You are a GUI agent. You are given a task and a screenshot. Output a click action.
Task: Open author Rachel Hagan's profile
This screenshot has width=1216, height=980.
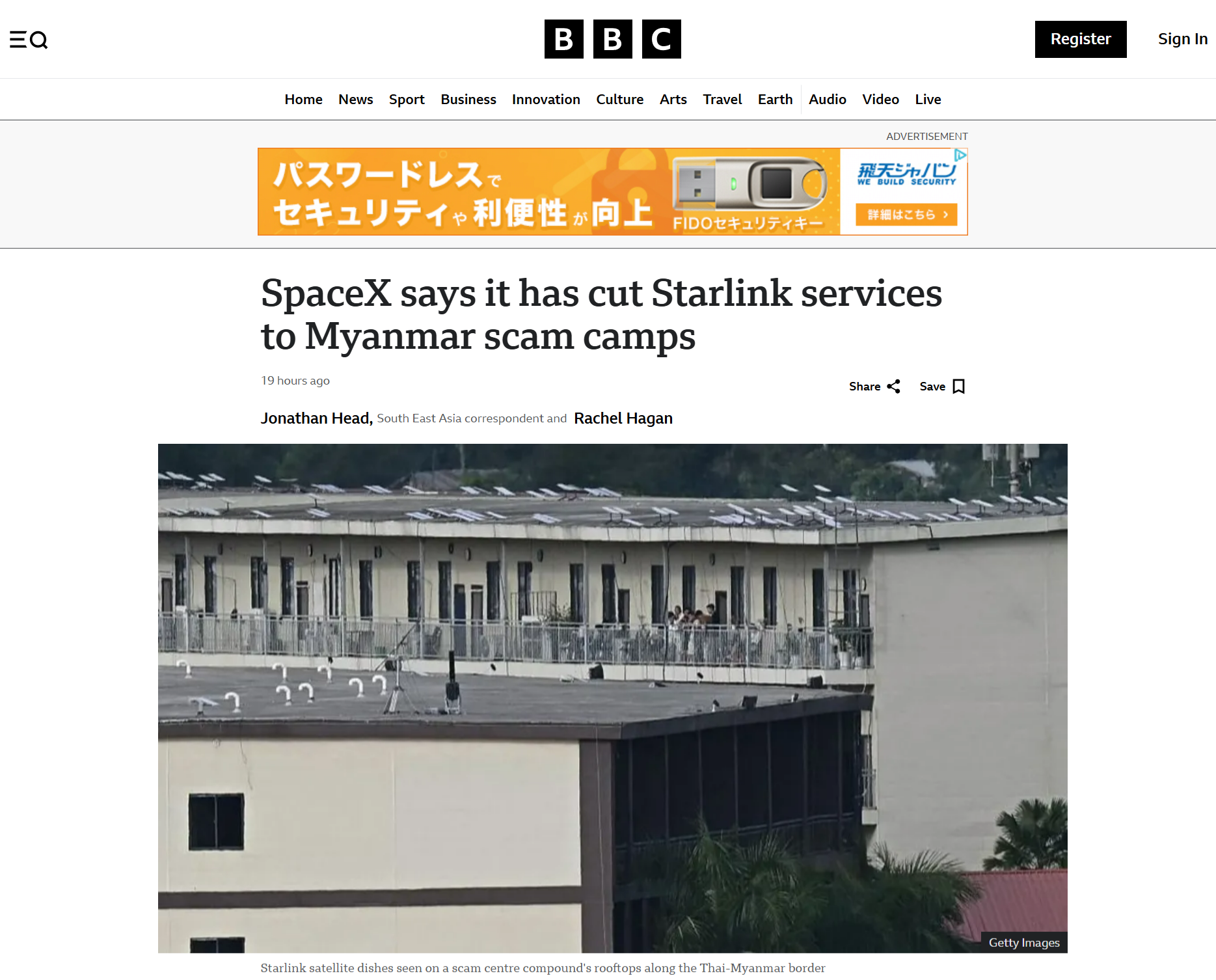click(623, 418)
